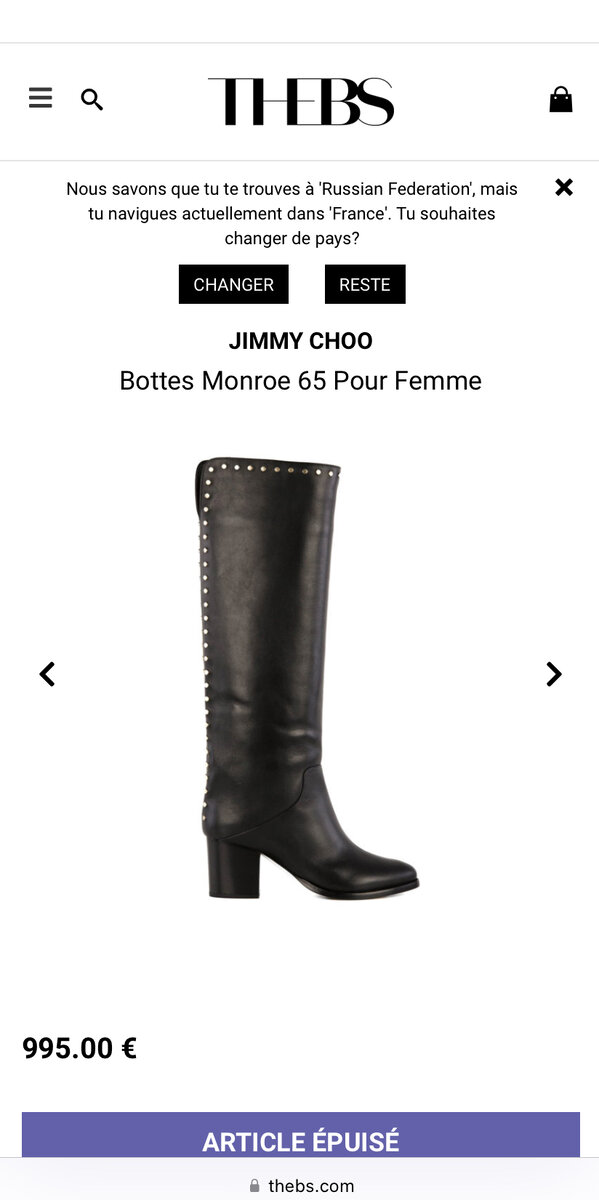Viewport: 599px width, 1200px height.
Task: Tap the search magnifier icon
Action: (x=92, y=100)
